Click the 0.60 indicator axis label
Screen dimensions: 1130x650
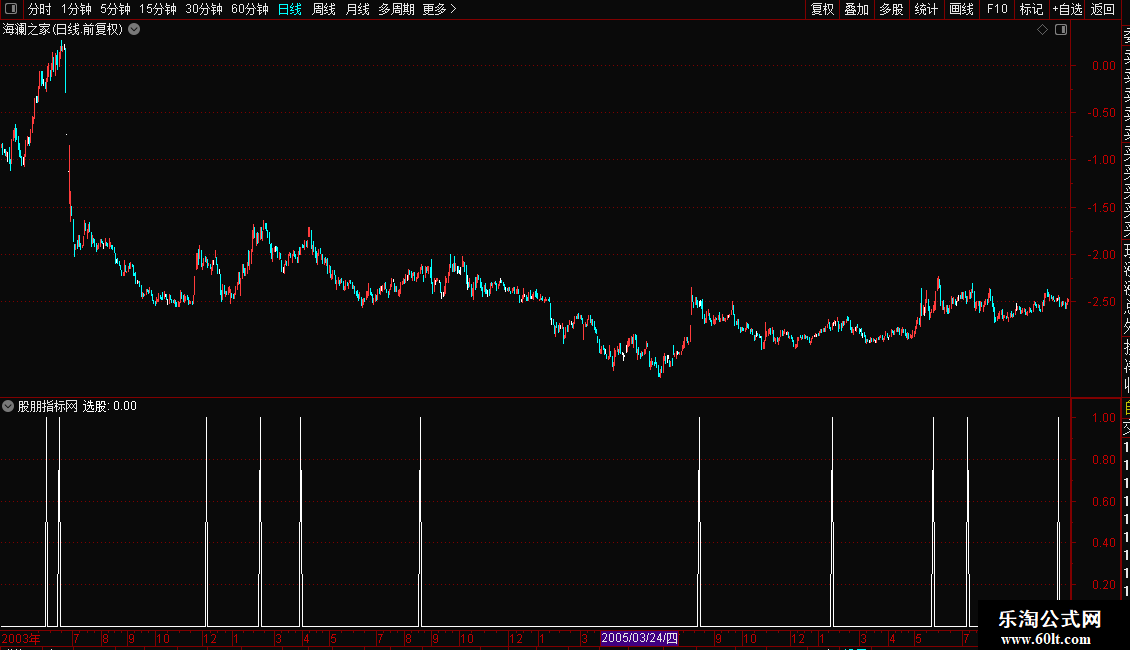pyautogui.click(x=1103, y=502)
